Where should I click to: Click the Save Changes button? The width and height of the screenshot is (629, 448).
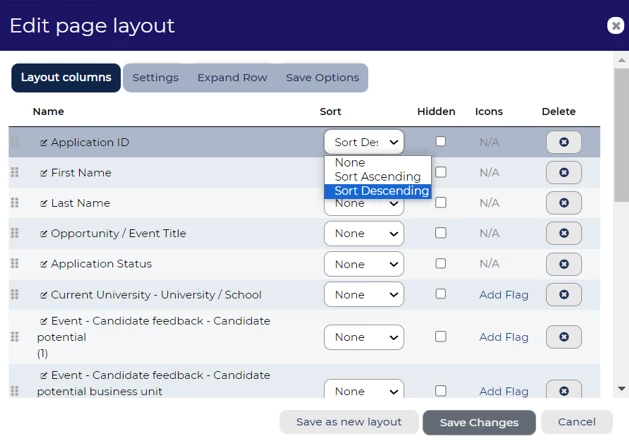479,422
